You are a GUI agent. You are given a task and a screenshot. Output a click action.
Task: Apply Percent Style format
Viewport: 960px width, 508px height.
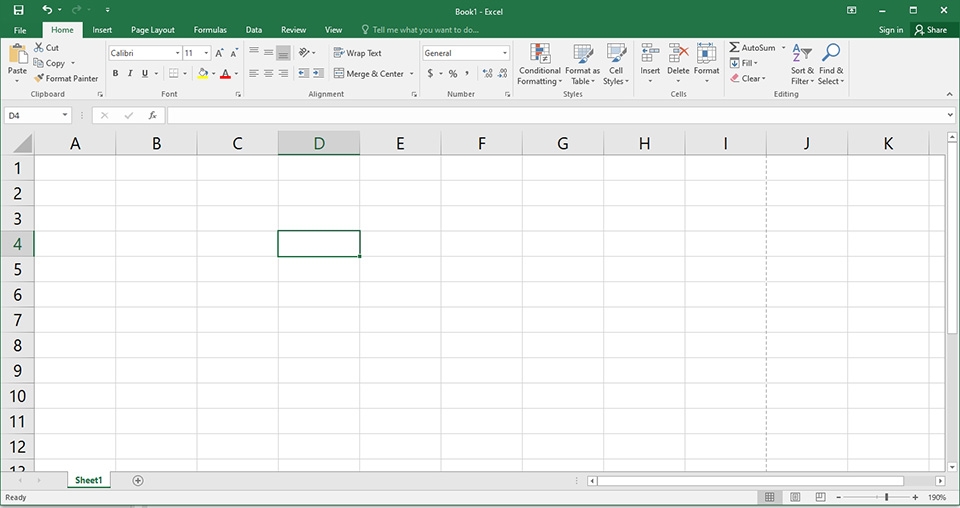453,73
